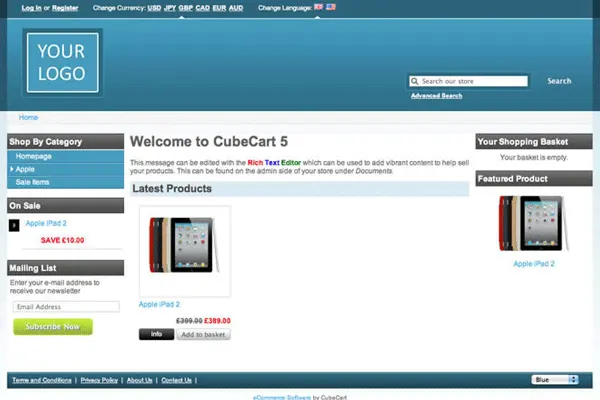Go to Sale Items category

pos(32,182)
